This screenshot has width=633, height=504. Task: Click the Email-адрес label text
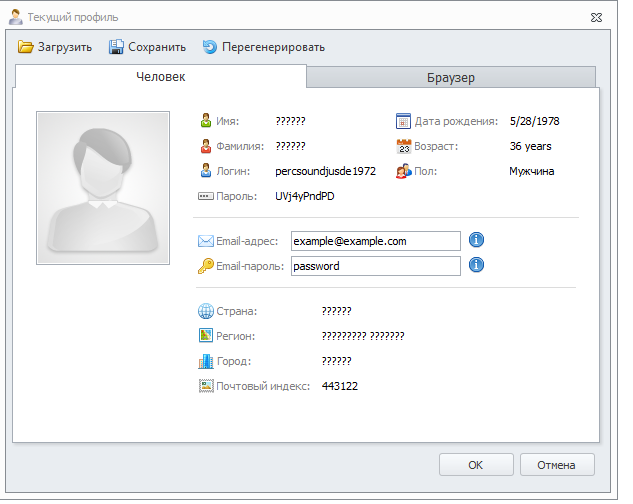pos(247,242)
